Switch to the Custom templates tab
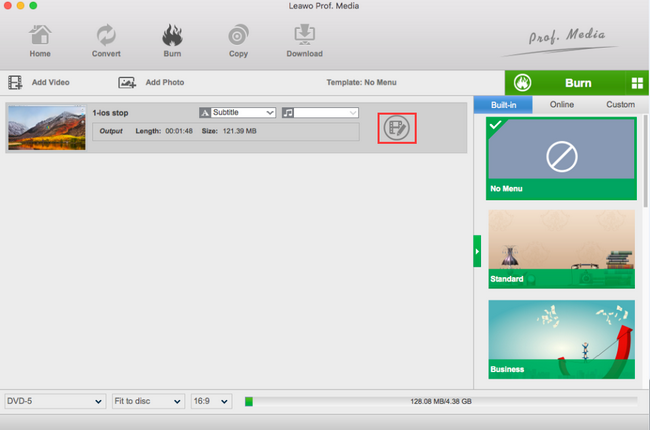Viewport: 650px width, 430px height. [x=620, y=105]
